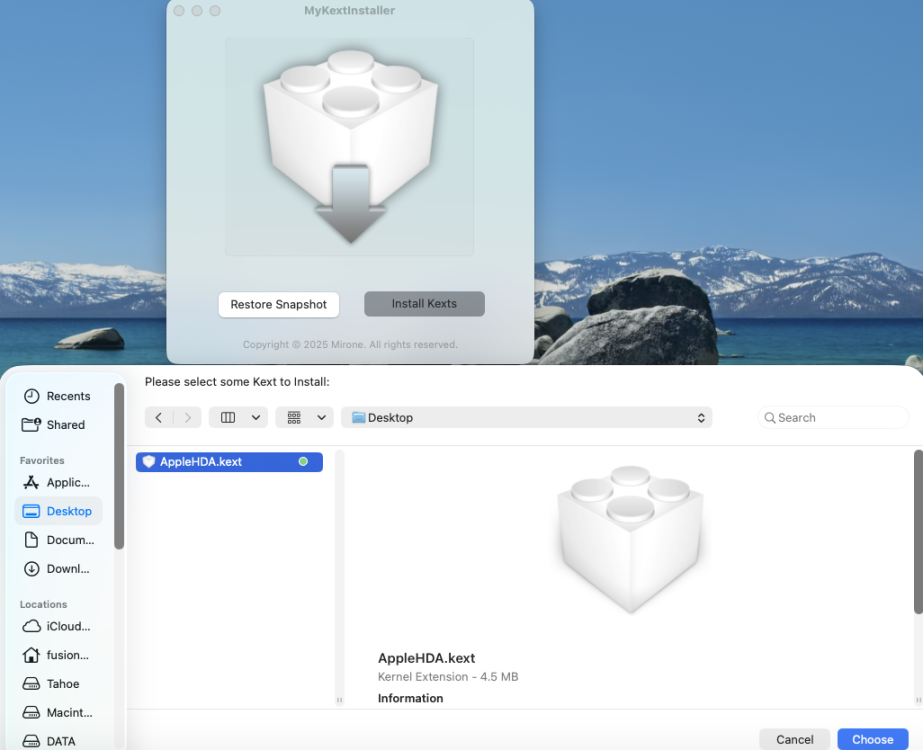Click the column view icon
923x750 pixels.
pos(228,417)
